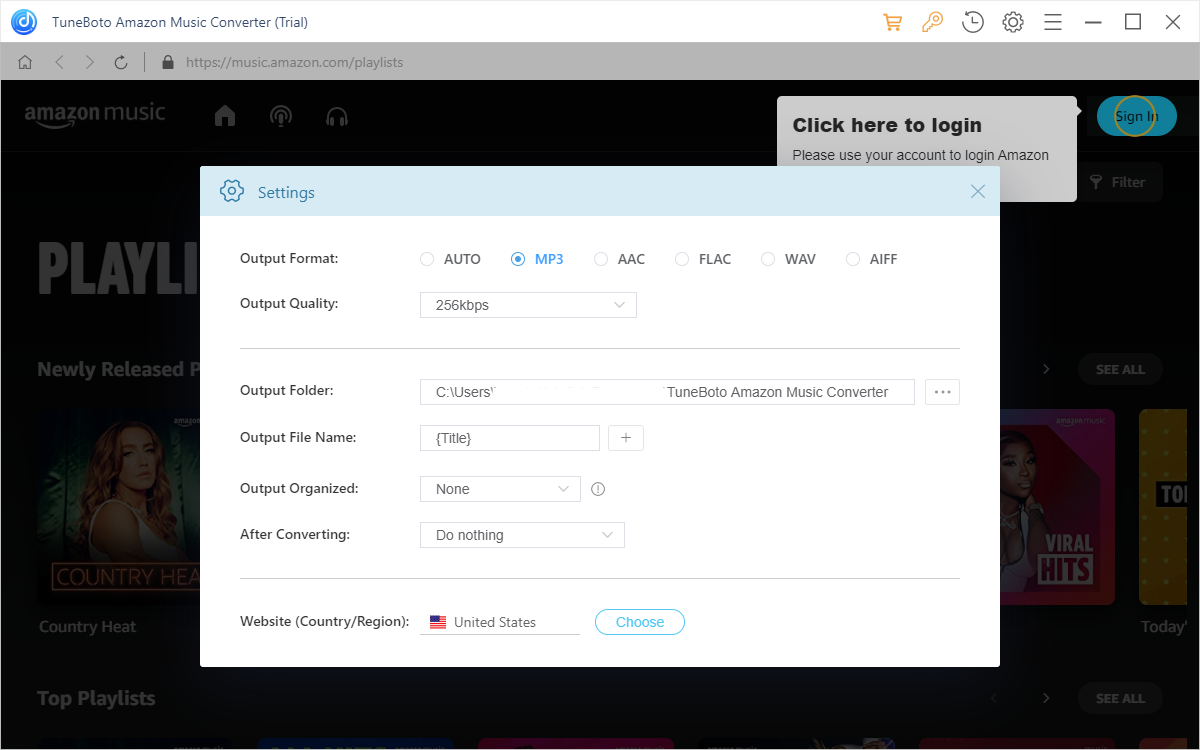Expand the Output Organized None dropdown
The image size is (1200, 750).
(500, 489)
